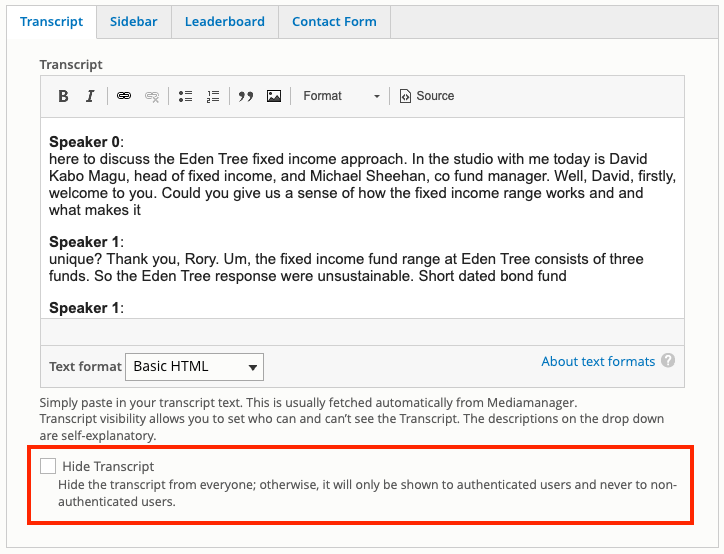724x554 pixels.
Task: Click the editor's bottom status bar
Action: [x=362, y=331]
